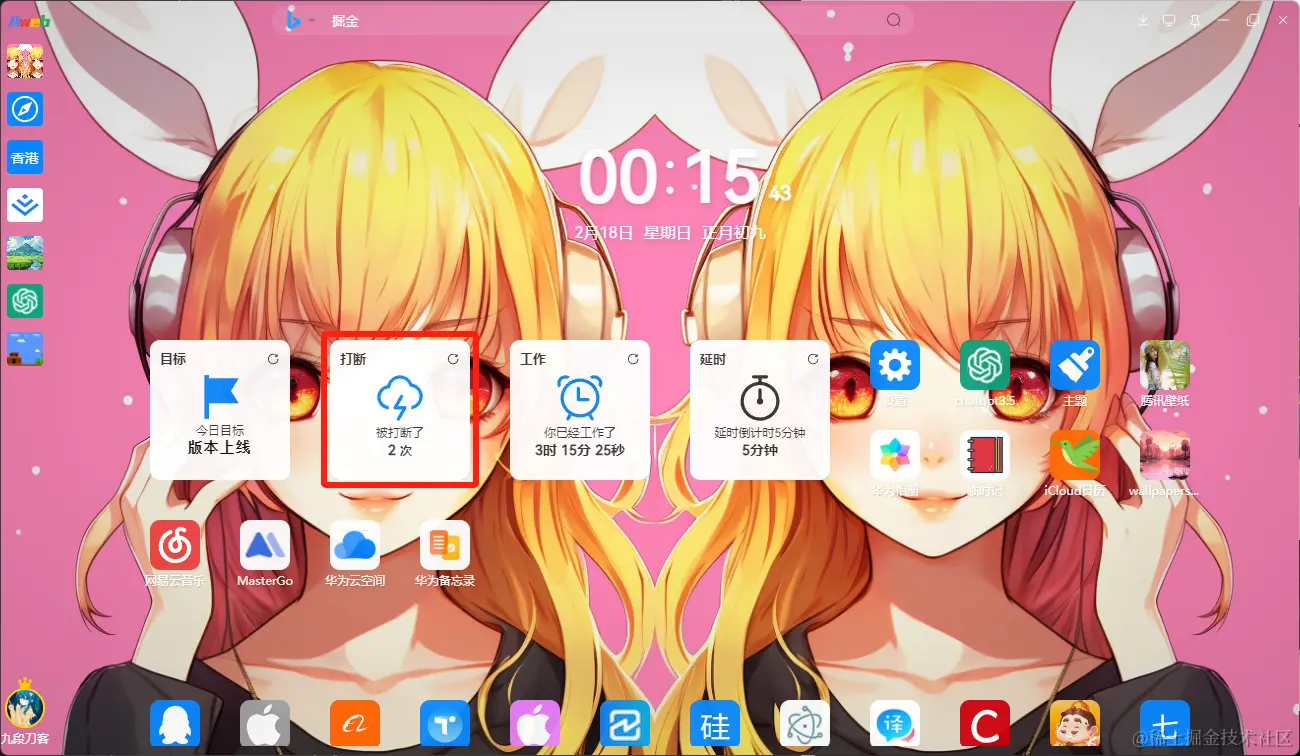The image size is (1300, 756).
Task: Open the gray Apple dock icon
Action: point(265,724)
